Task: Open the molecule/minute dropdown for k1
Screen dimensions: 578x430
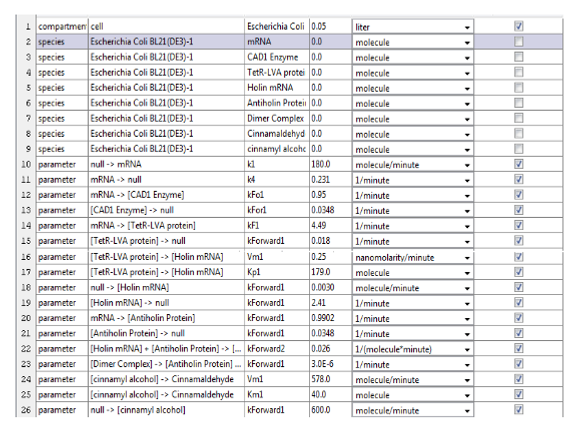Action: click(x=412, y=164)
